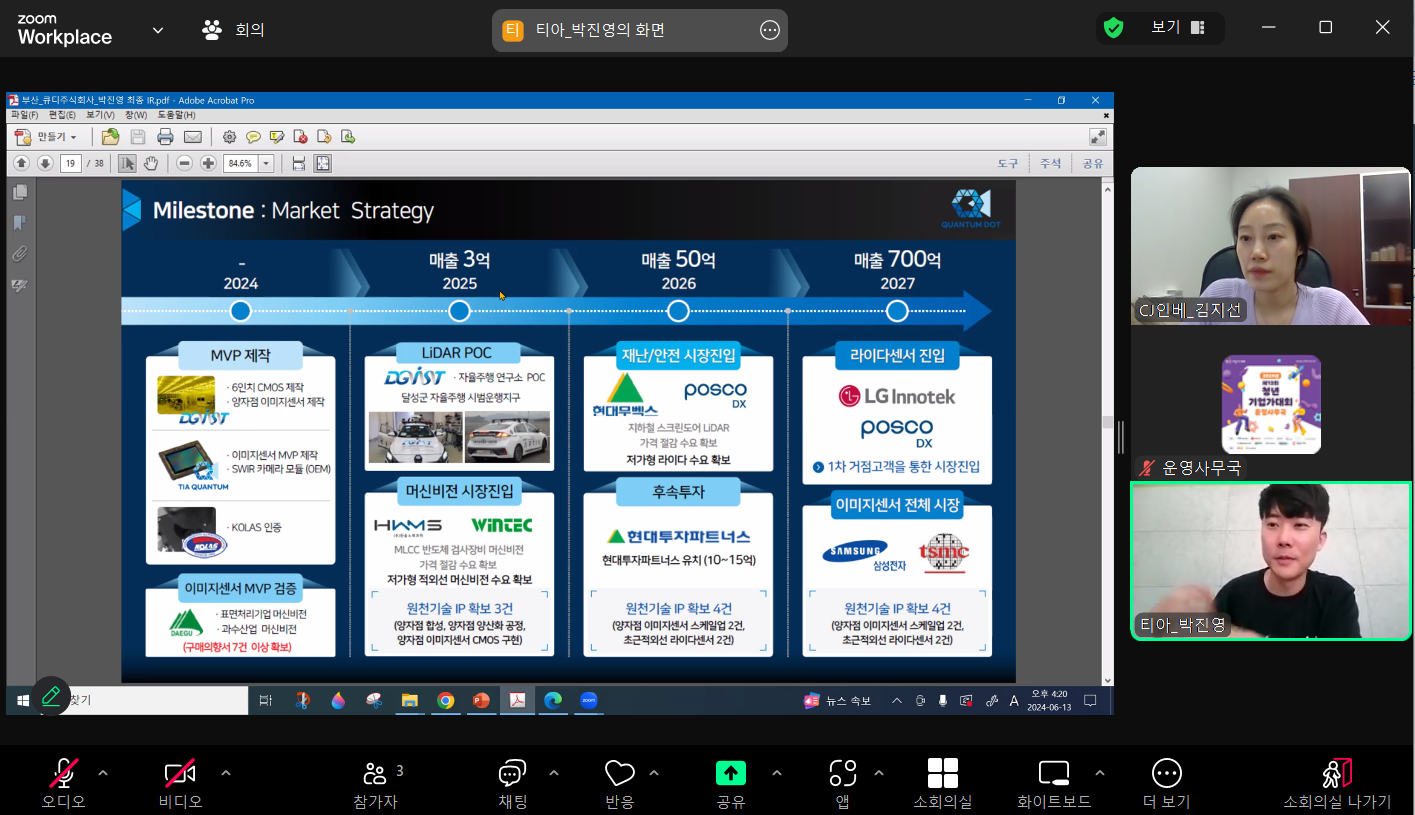Open the 앱 apps button
The width and height of the screenshot is (1415, 815).
tap(843, 783)
